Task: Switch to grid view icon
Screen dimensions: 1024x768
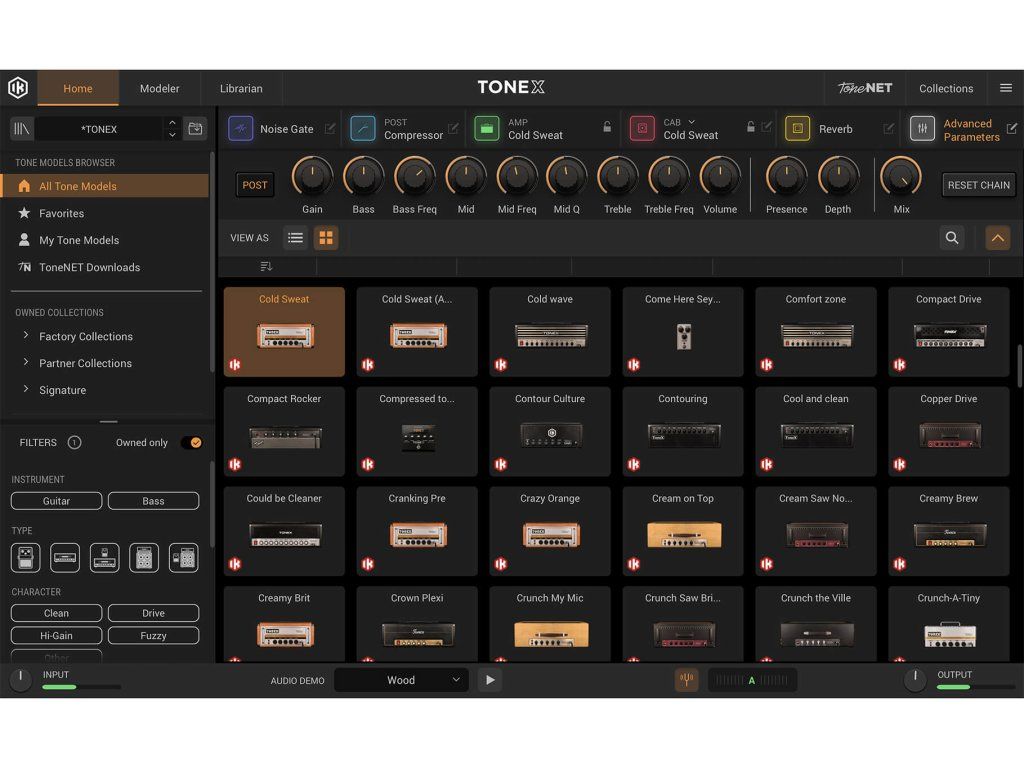Action: pyautogui.click(x=326, y=238)
